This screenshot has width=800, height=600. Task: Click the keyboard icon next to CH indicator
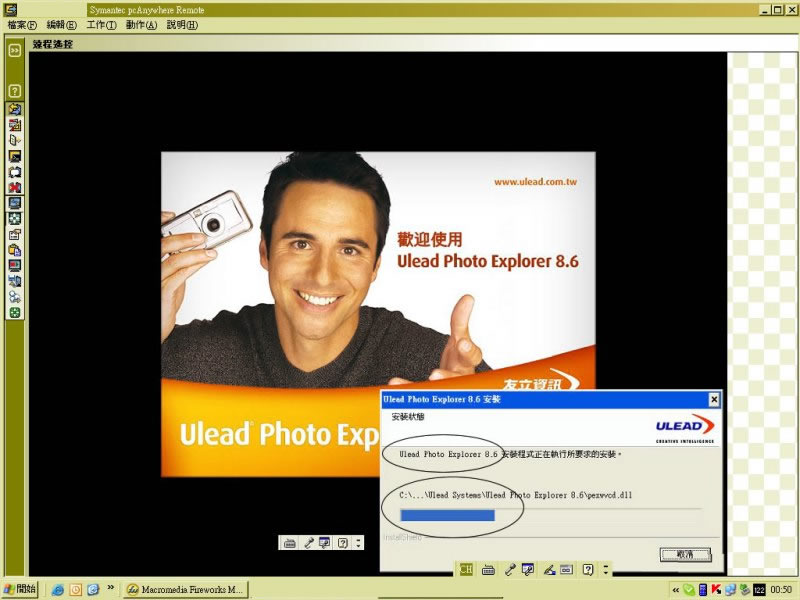[488, 569]
